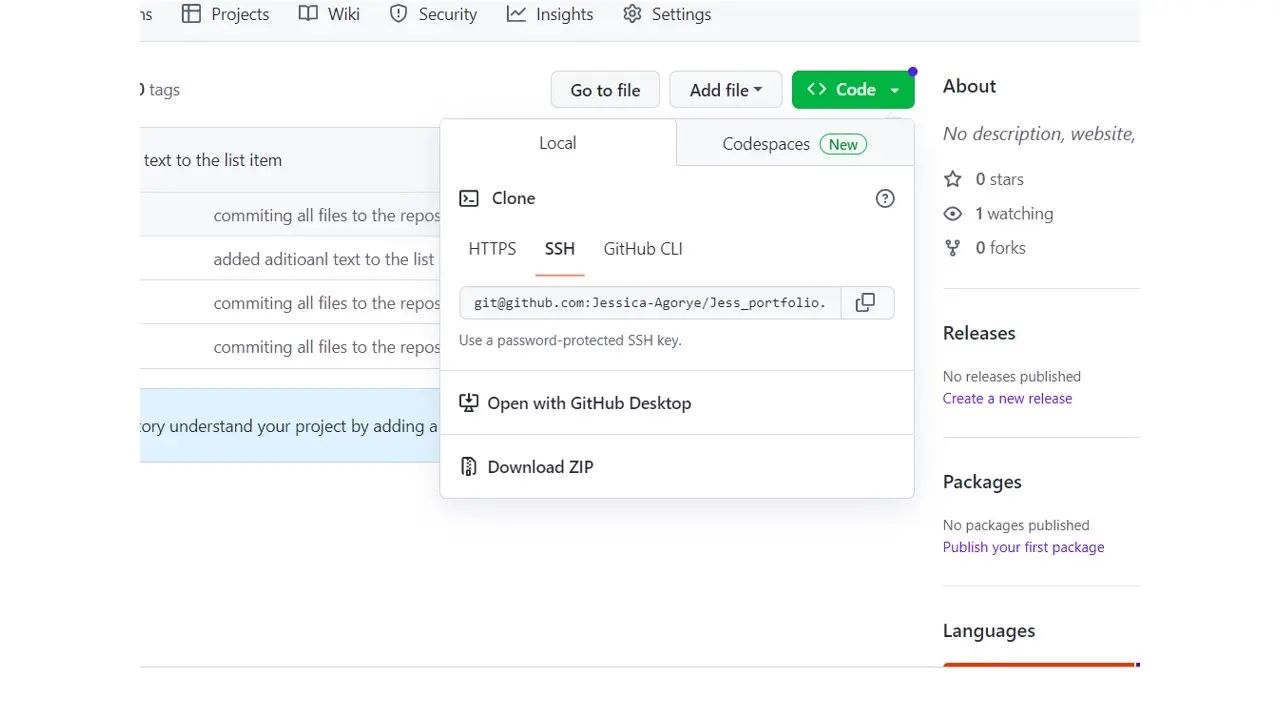This screenshot has height=720, width=1280.
Task: Click the languages color bar
Action: tap(1041, 665)
